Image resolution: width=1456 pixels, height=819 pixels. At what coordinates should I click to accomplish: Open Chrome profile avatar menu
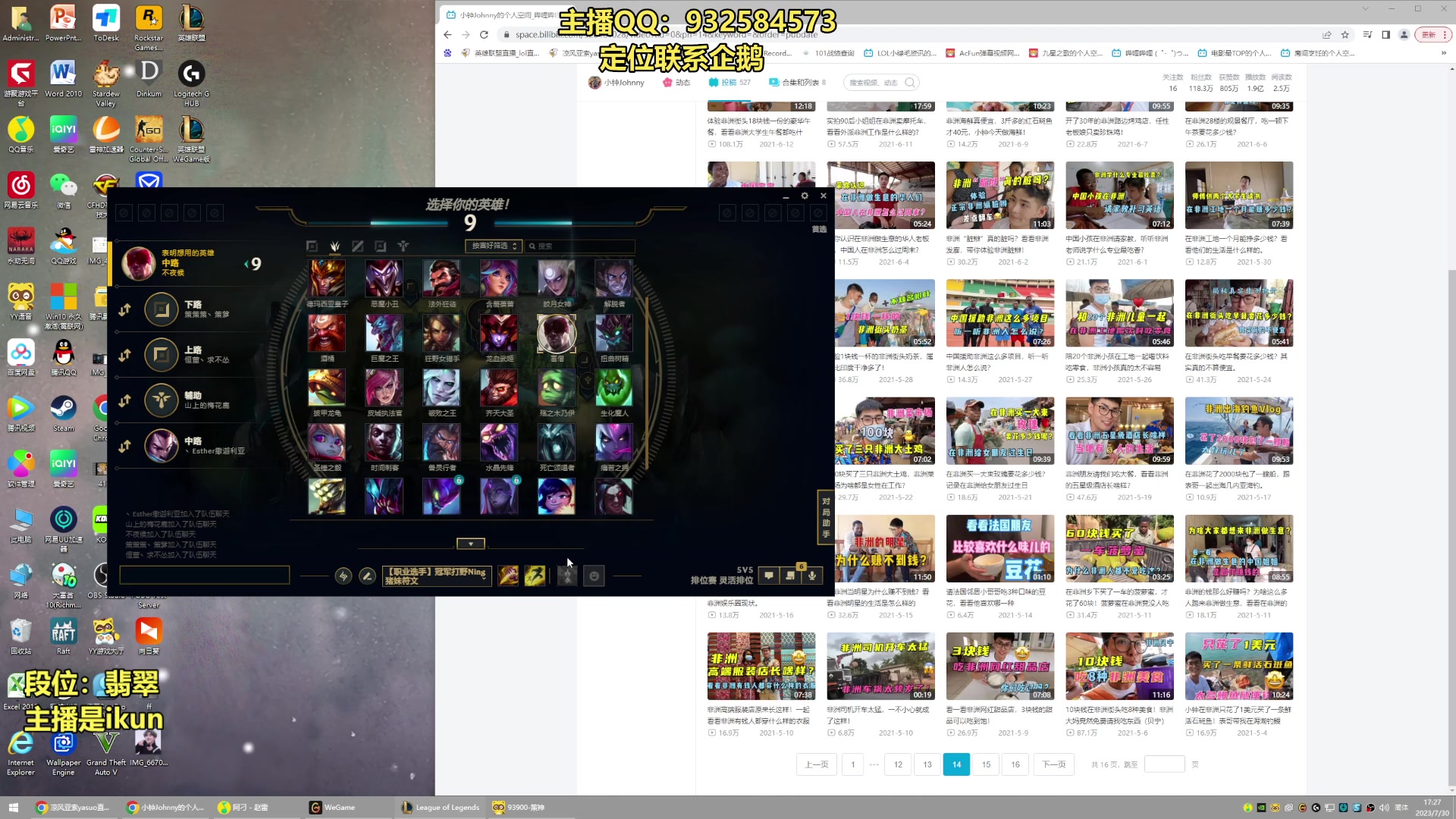point(1404,35)
